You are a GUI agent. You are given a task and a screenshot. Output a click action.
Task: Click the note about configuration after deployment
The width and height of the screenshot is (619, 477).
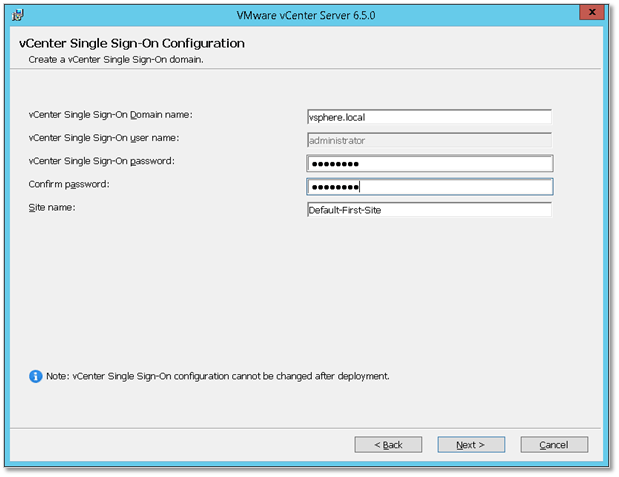pyautogui.click(x=218, y=376)
